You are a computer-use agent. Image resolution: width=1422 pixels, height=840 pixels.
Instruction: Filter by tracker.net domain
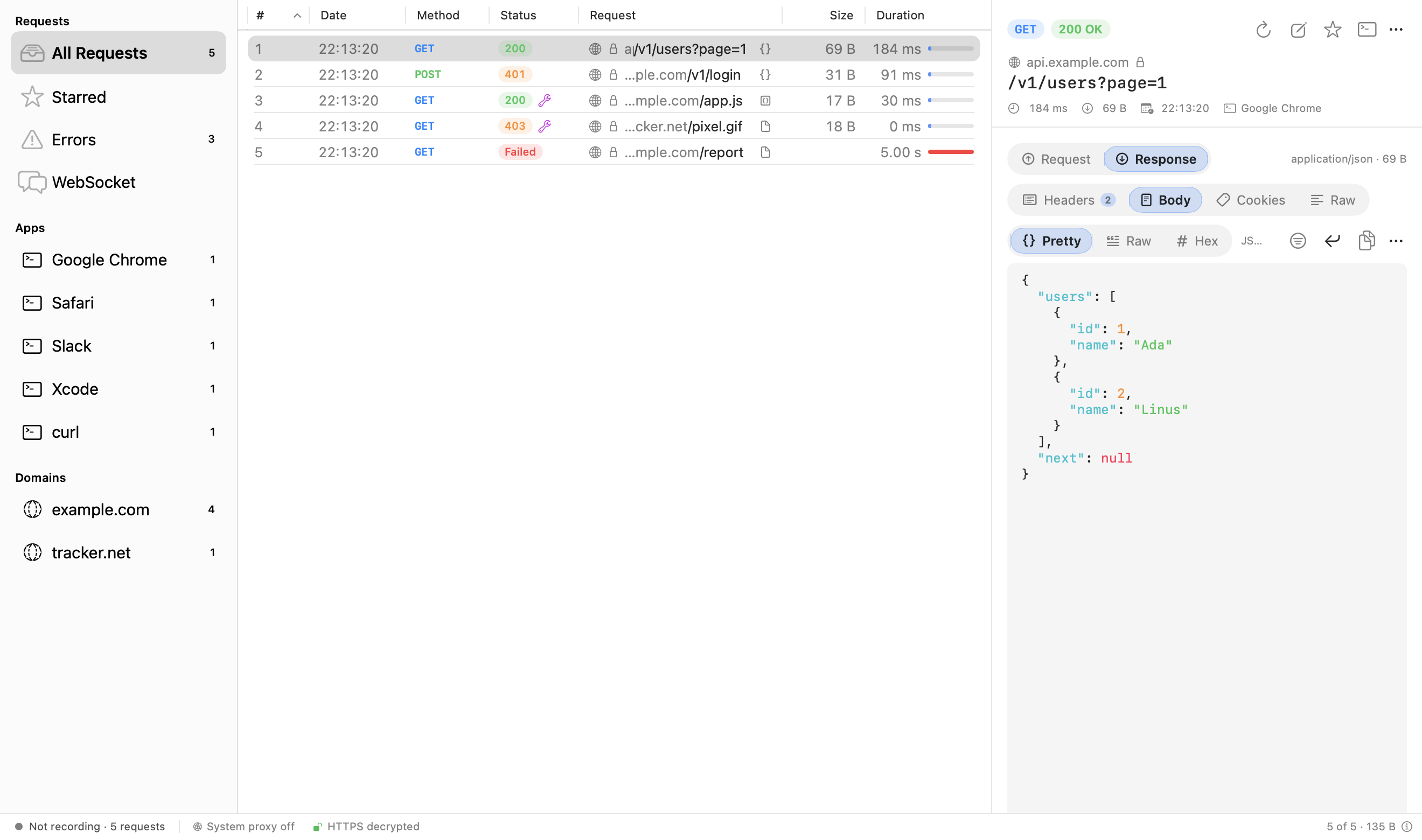tap(119, 552)
